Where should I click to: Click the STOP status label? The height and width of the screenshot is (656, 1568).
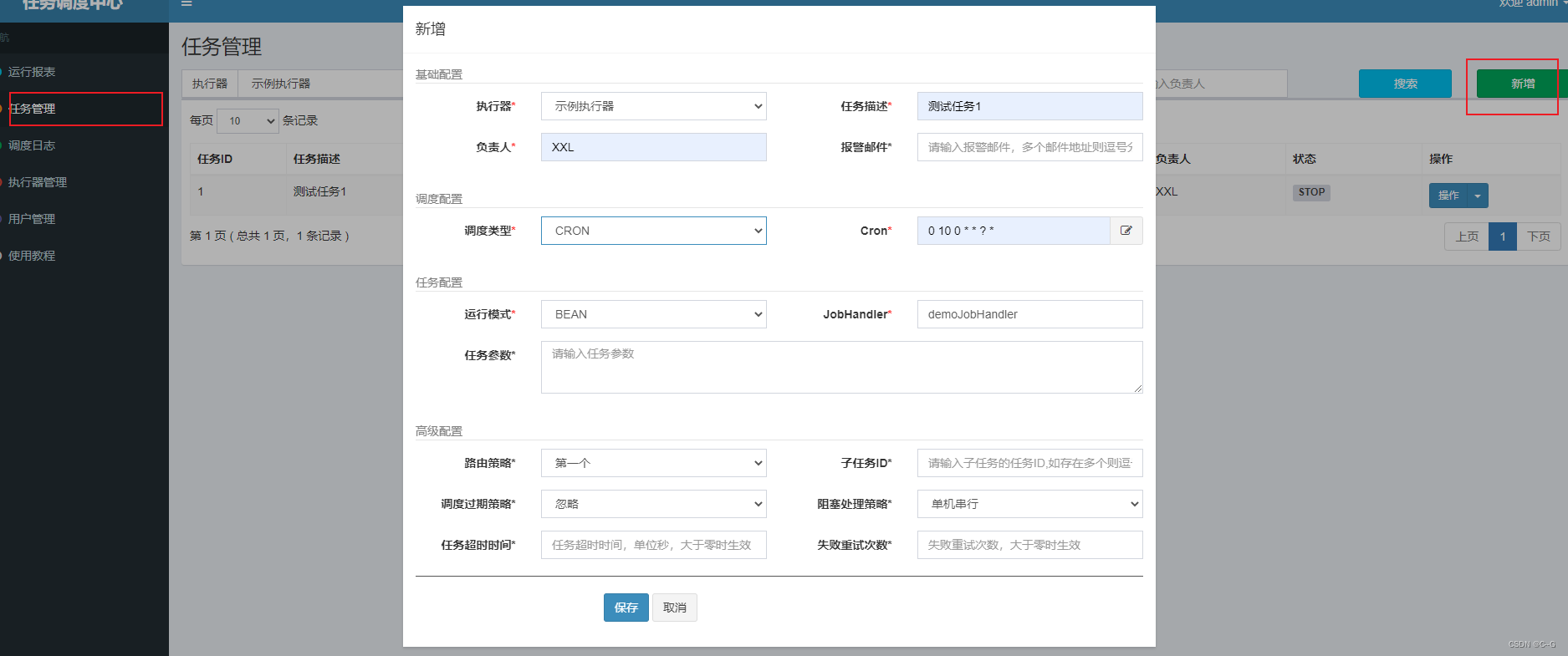coord(1311,192)
